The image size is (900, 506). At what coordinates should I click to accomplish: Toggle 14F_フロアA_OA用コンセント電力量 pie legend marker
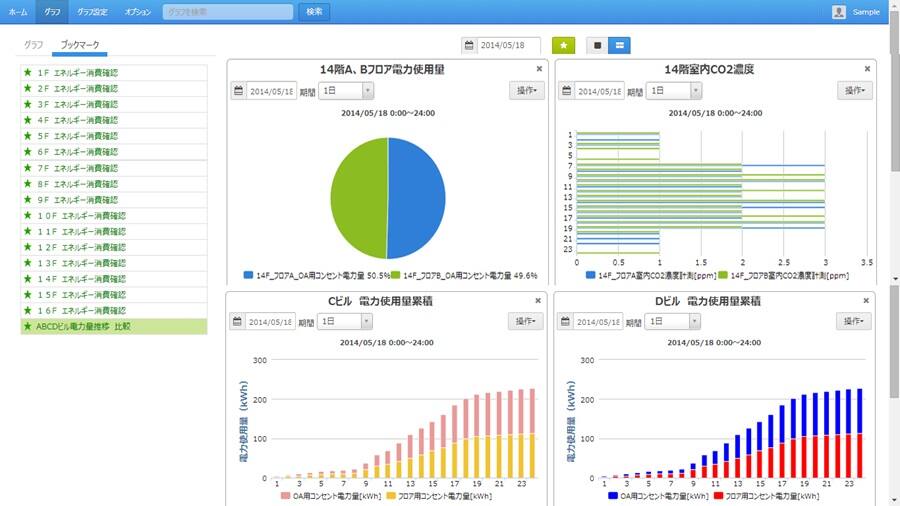(x=248, y=275)
